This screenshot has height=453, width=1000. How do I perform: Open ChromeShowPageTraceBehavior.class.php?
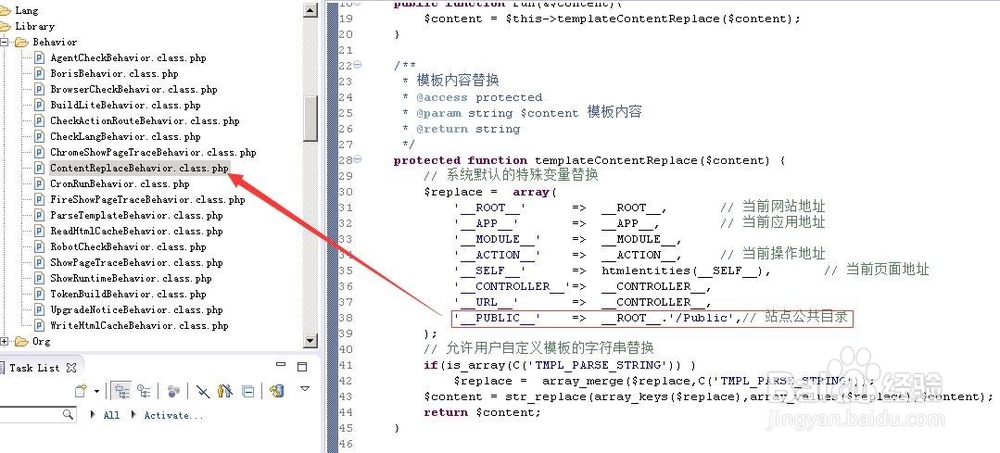[x=153, y=152]
